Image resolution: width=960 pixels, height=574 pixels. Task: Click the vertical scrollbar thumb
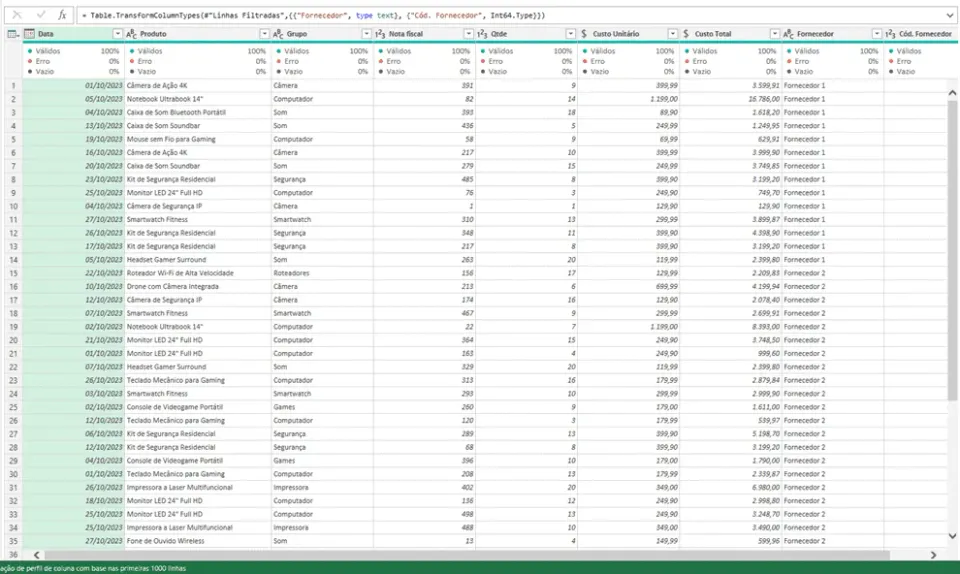952,251
